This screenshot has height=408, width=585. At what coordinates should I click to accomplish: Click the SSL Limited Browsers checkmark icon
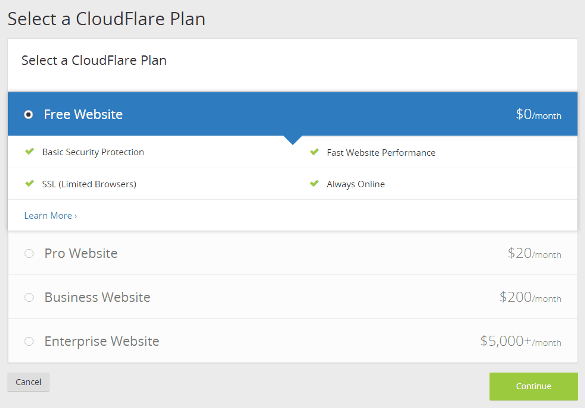pos(29,183)
